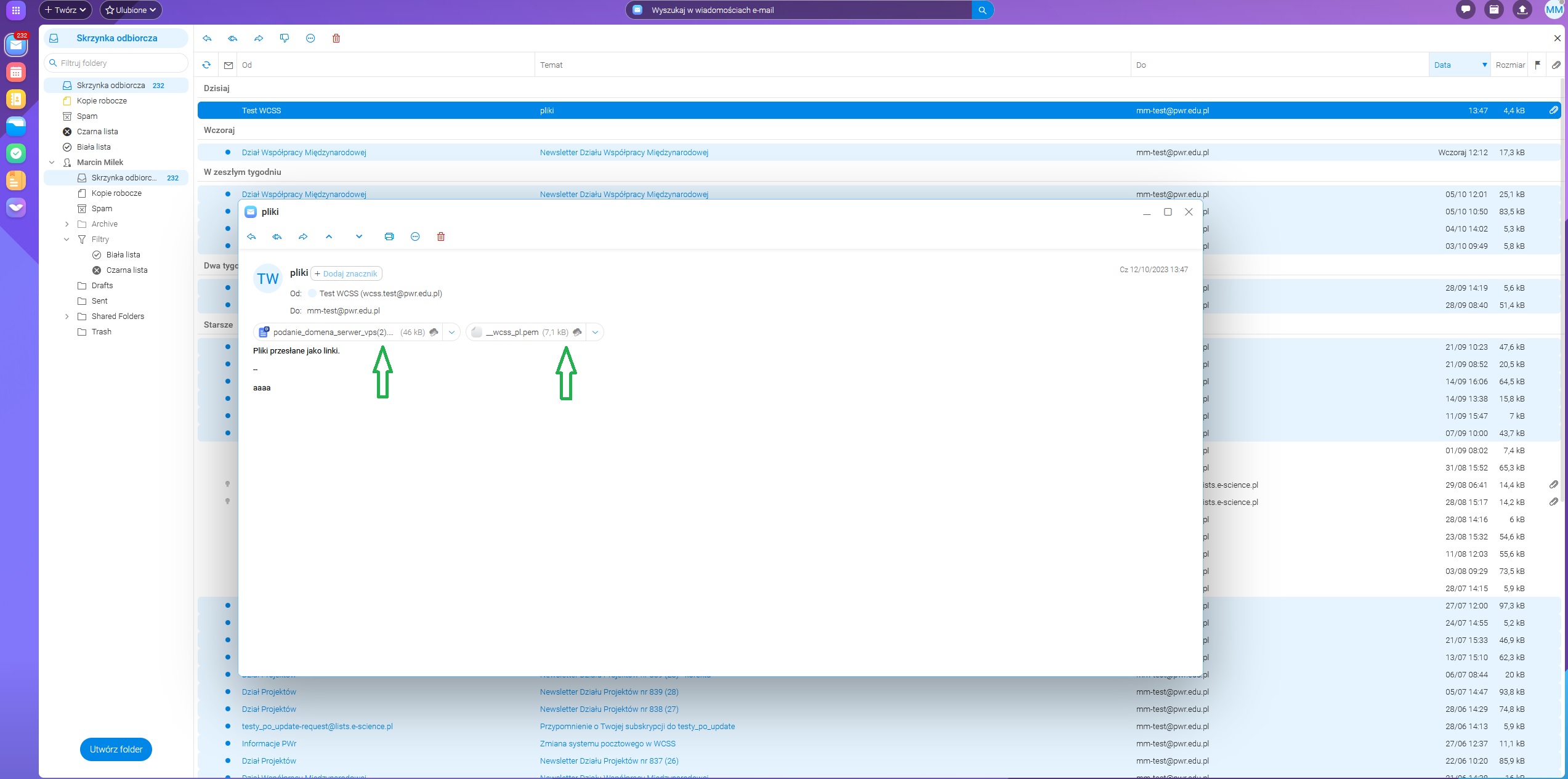Click Utwórz folder button
1568x779 pixels.
click(116, 749)
